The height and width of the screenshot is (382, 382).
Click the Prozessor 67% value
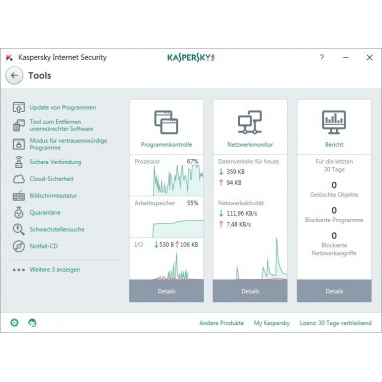coord(193,162)
